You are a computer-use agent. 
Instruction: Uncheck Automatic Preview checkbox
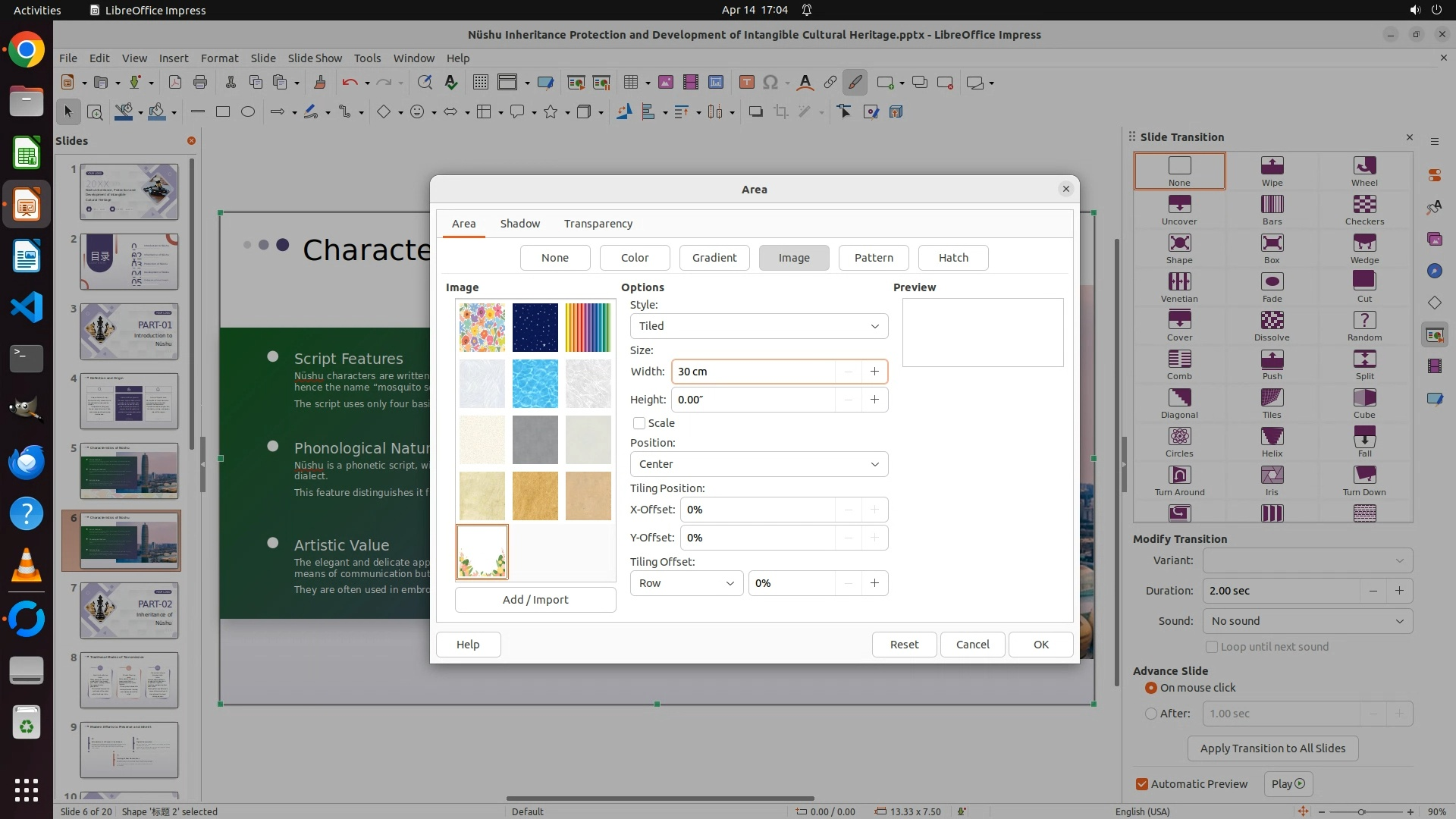tap(1142, 784)
